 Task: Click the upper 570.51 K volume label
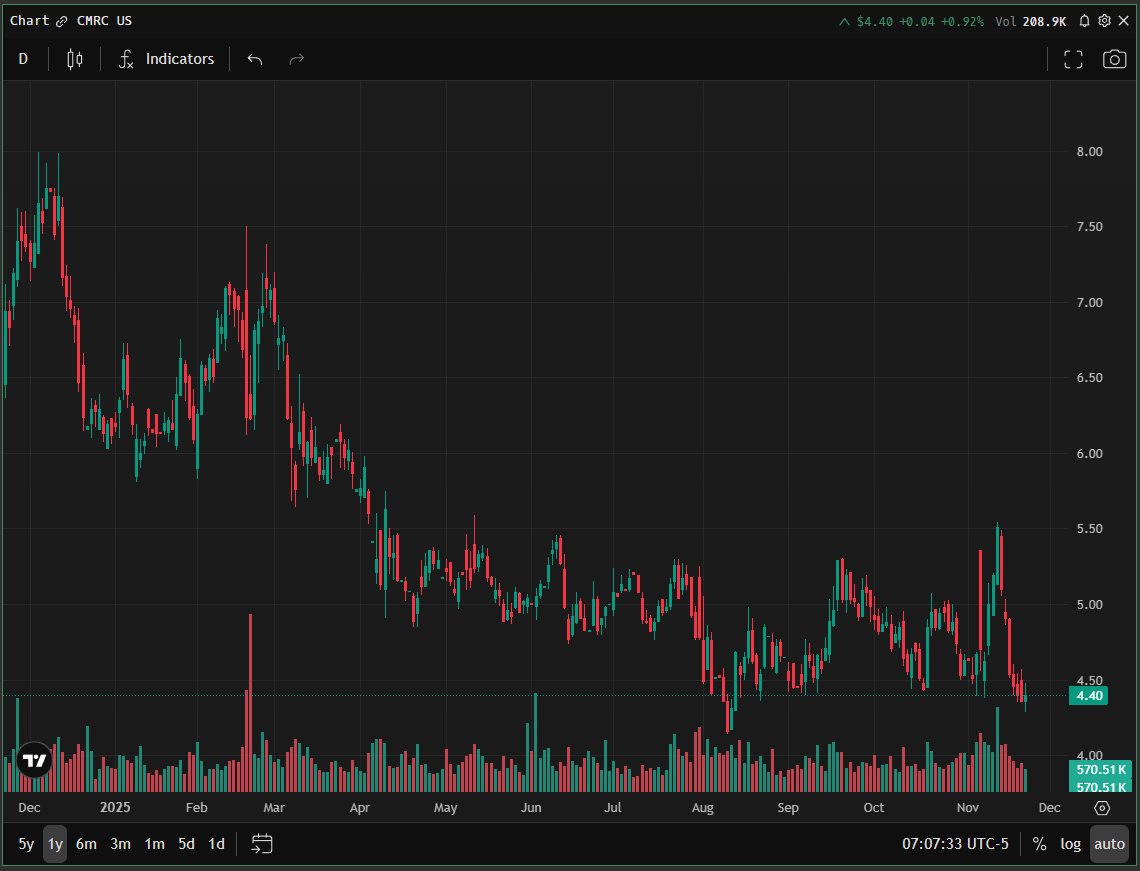pyautogui.click(x=1100, y=769)
